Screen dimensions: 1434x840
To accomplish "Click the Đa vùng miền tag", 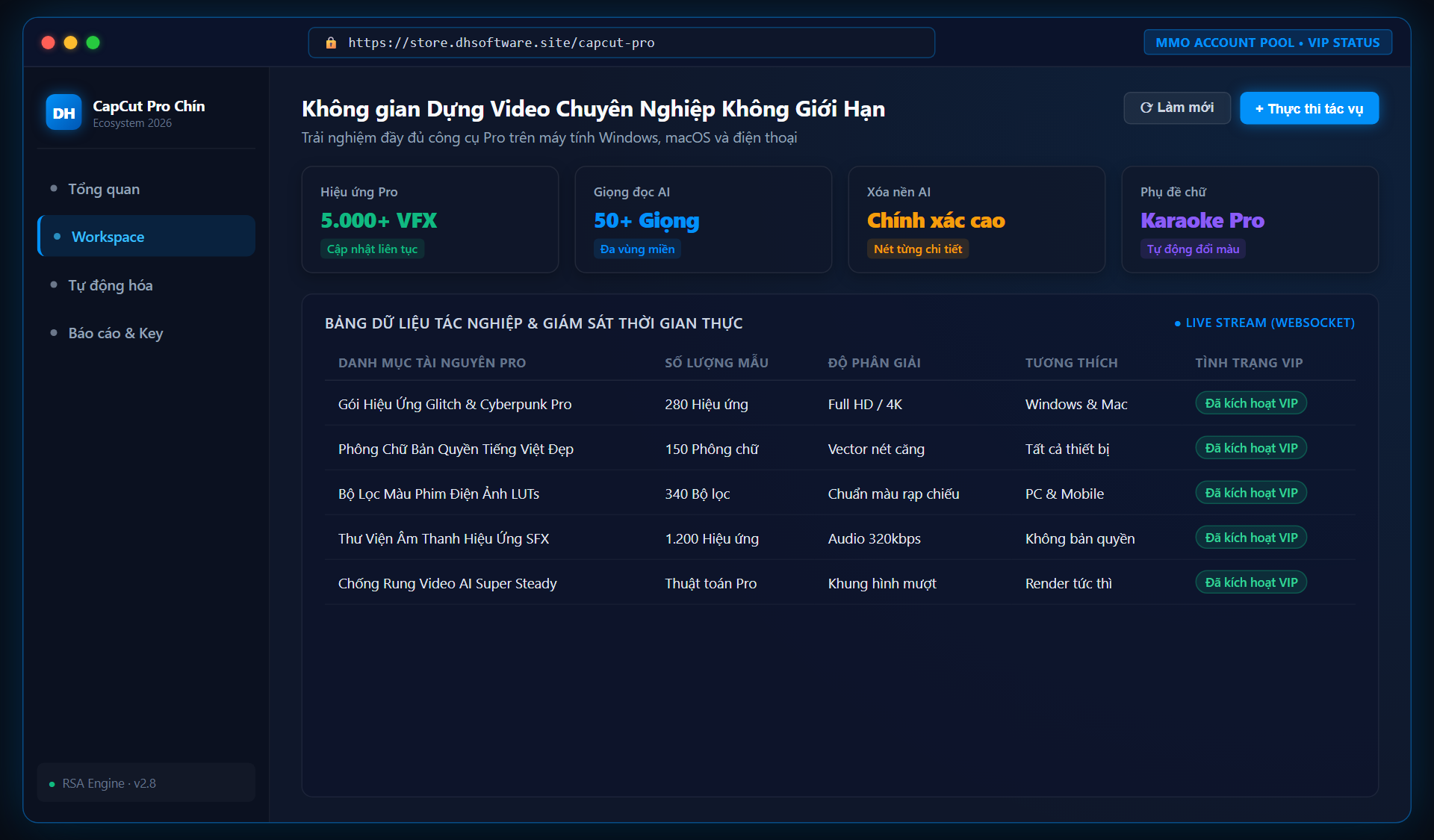I will click(x=637, y=249).
